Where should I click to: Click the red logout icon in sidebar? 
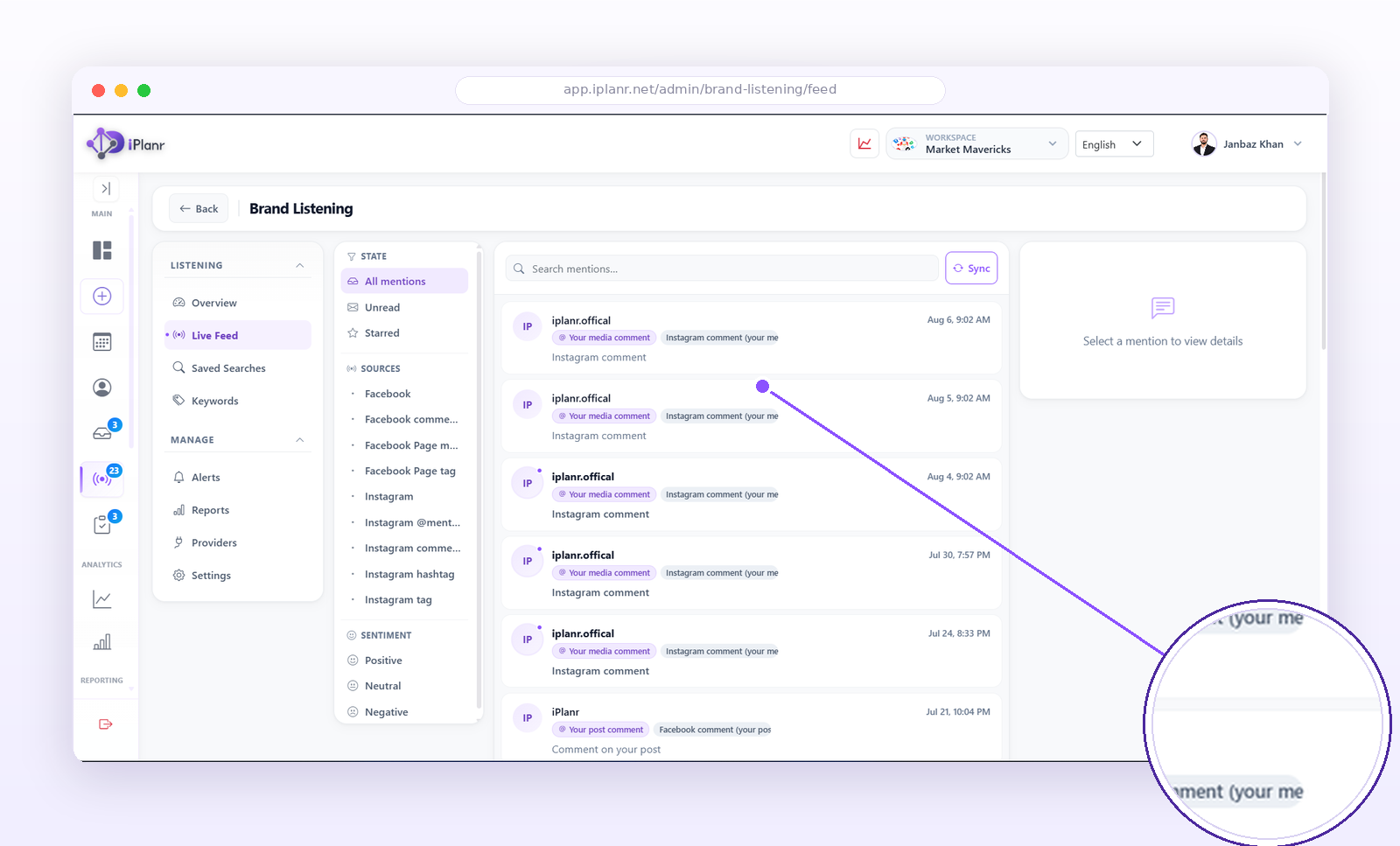point(106,724)
